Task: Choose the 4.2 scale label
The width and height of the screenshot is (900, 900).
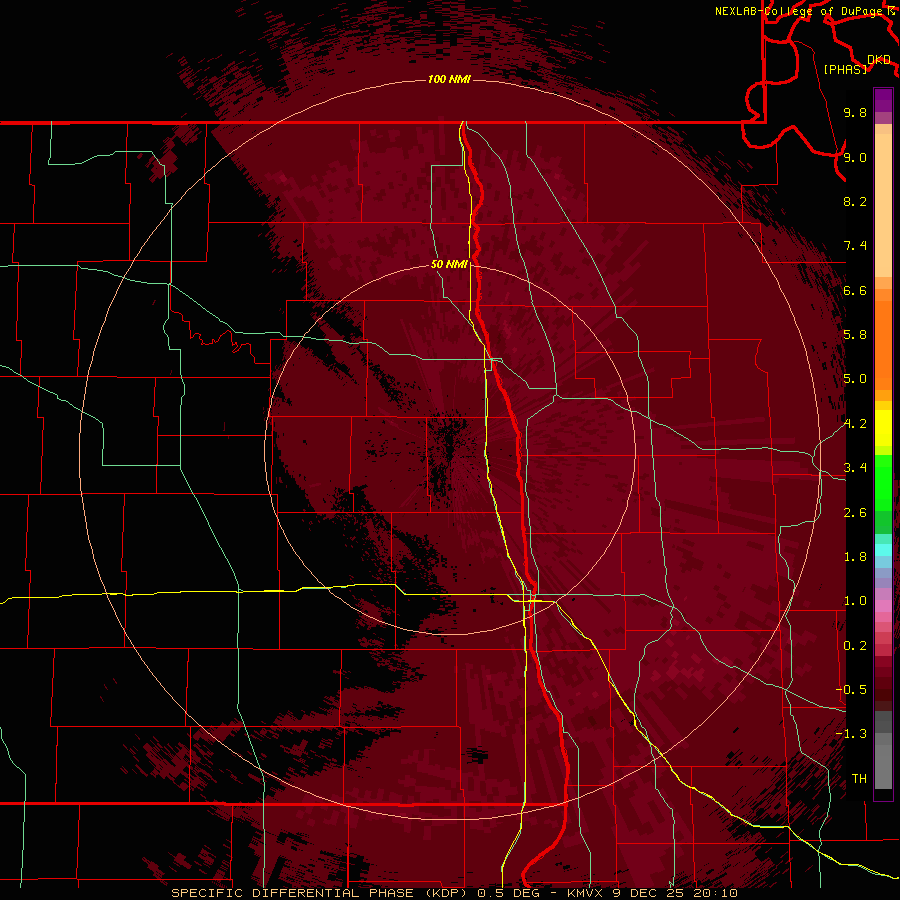Action: click(855, 424)
